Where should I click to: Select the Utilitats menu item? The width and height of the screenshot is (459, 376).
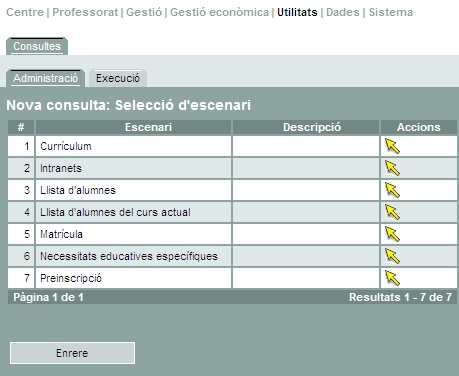[297, 12]
